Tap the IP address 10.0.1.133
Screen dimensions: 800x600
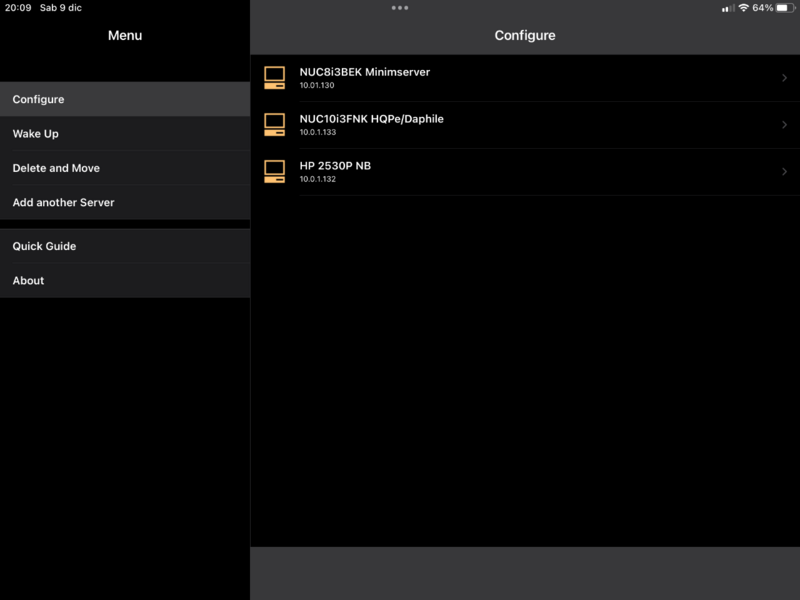click(318, 132)
